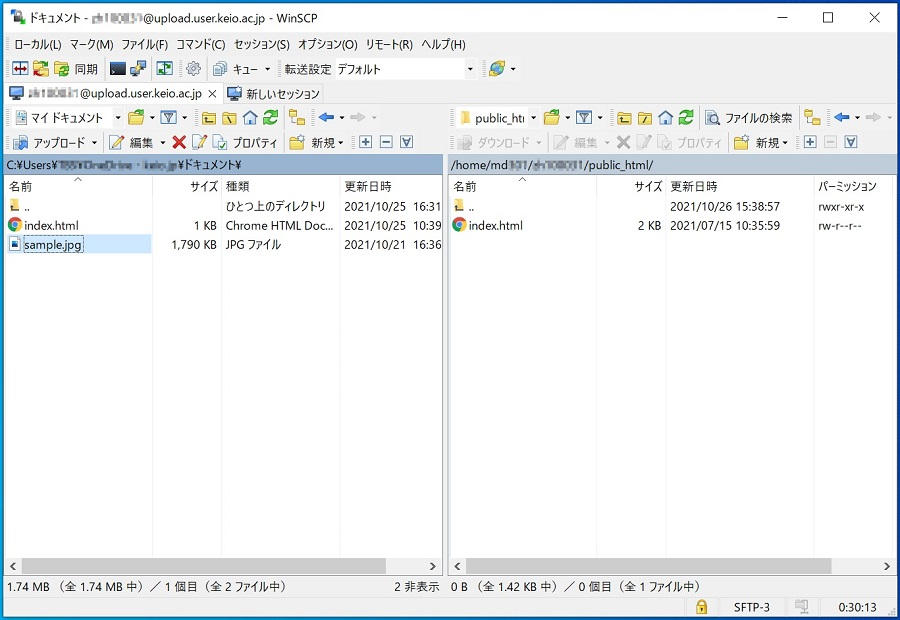Click the lock icon in status bar
This screenshot has width=900, height=620.
pos(702,607)
